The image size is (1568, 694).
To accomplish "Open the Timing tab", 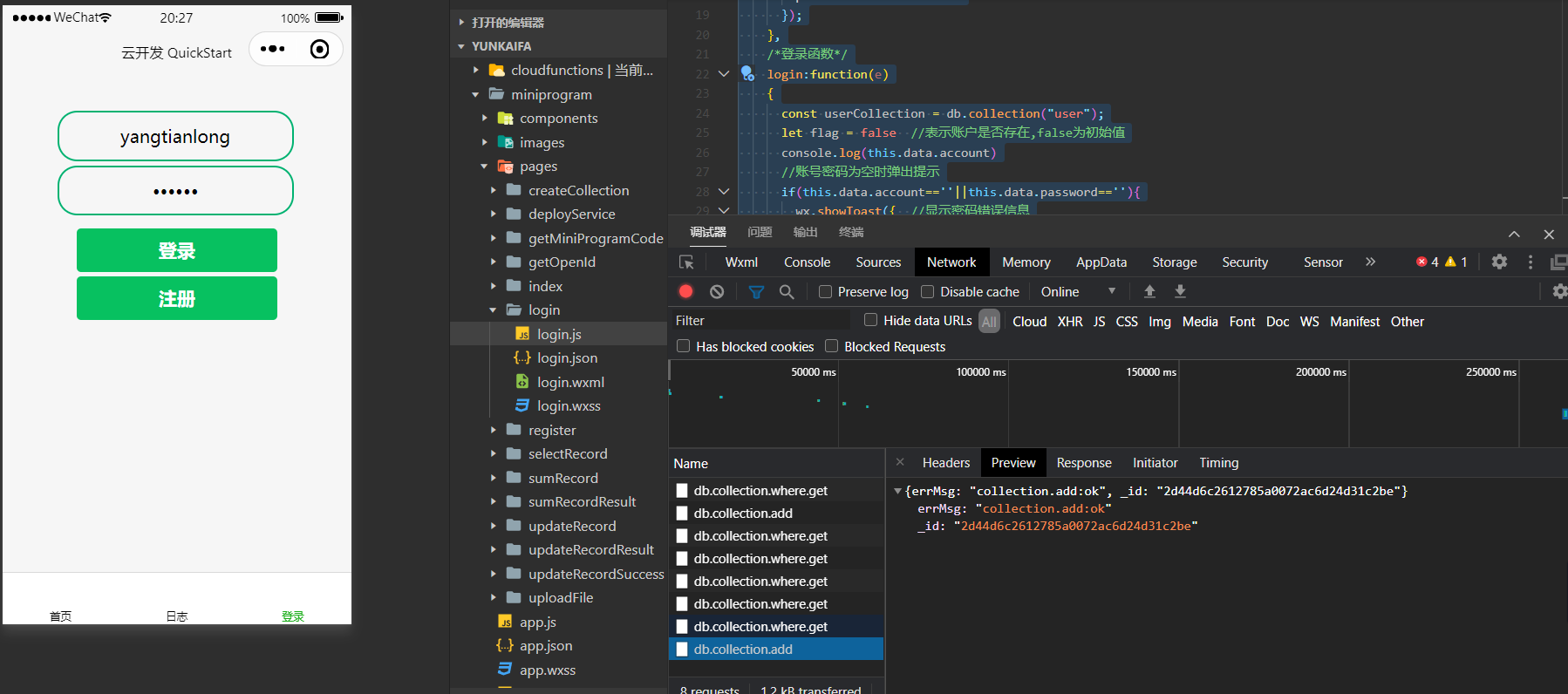I will [1218, 463].
